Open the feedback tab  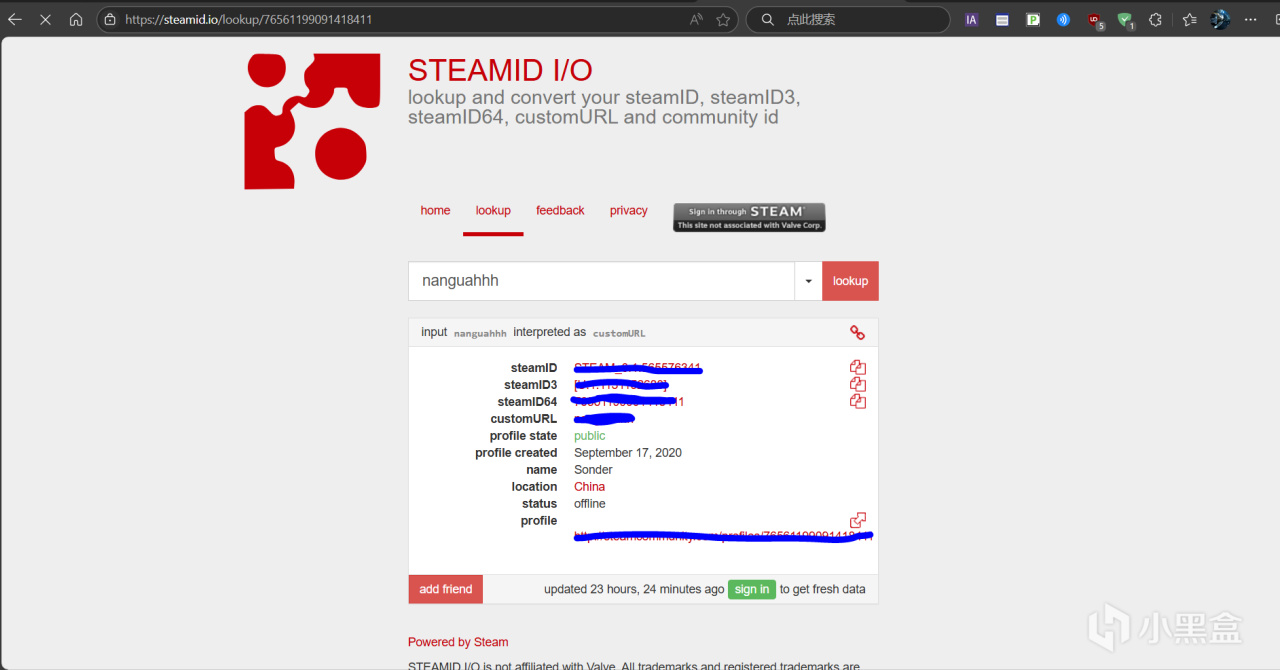[x=560, y=210]
